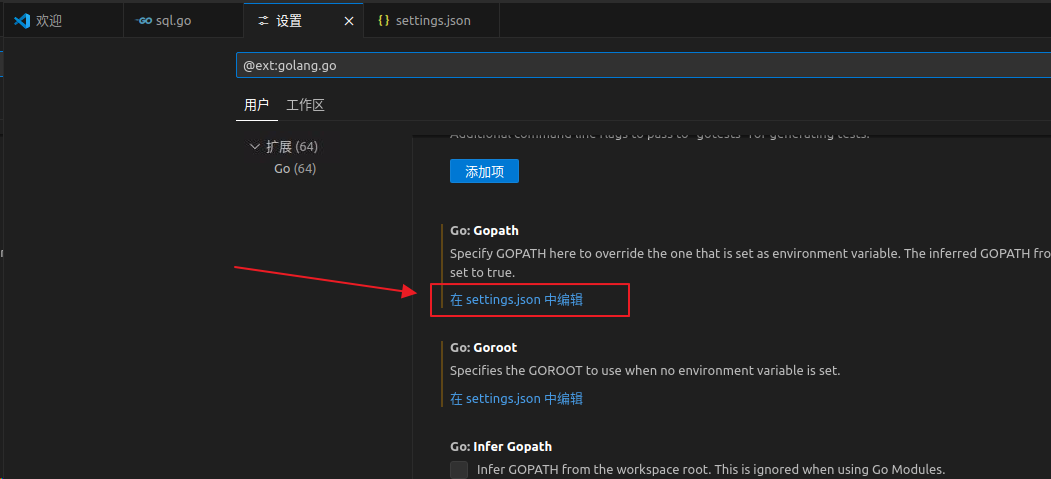Click the 添加项 button
The height and width of the screenshot is (479, 1051).
point(484,172)
